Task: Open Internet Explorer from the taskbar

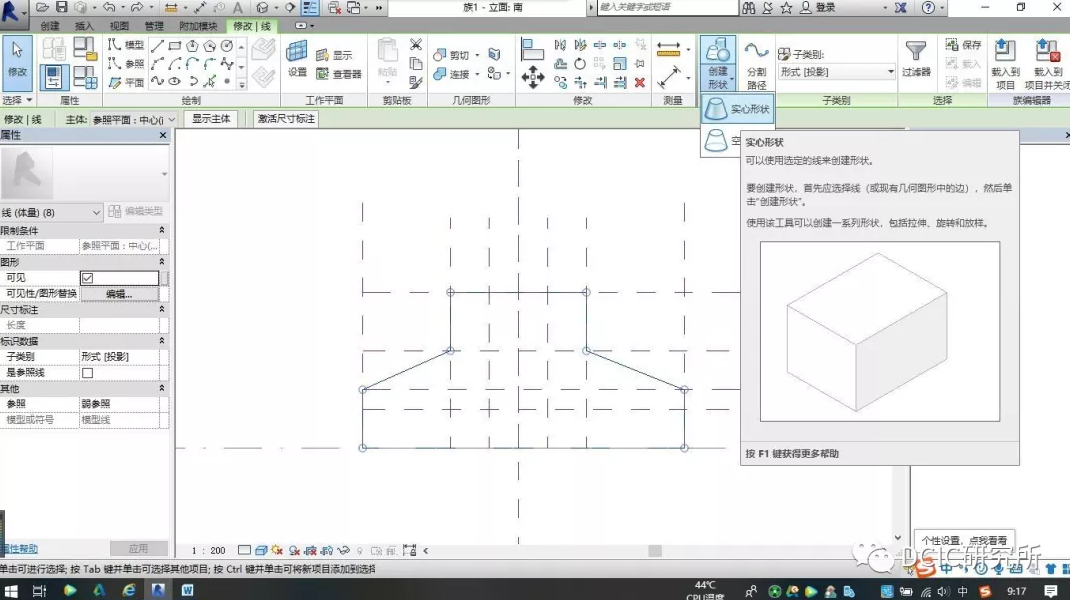Action: click(128, 590)
